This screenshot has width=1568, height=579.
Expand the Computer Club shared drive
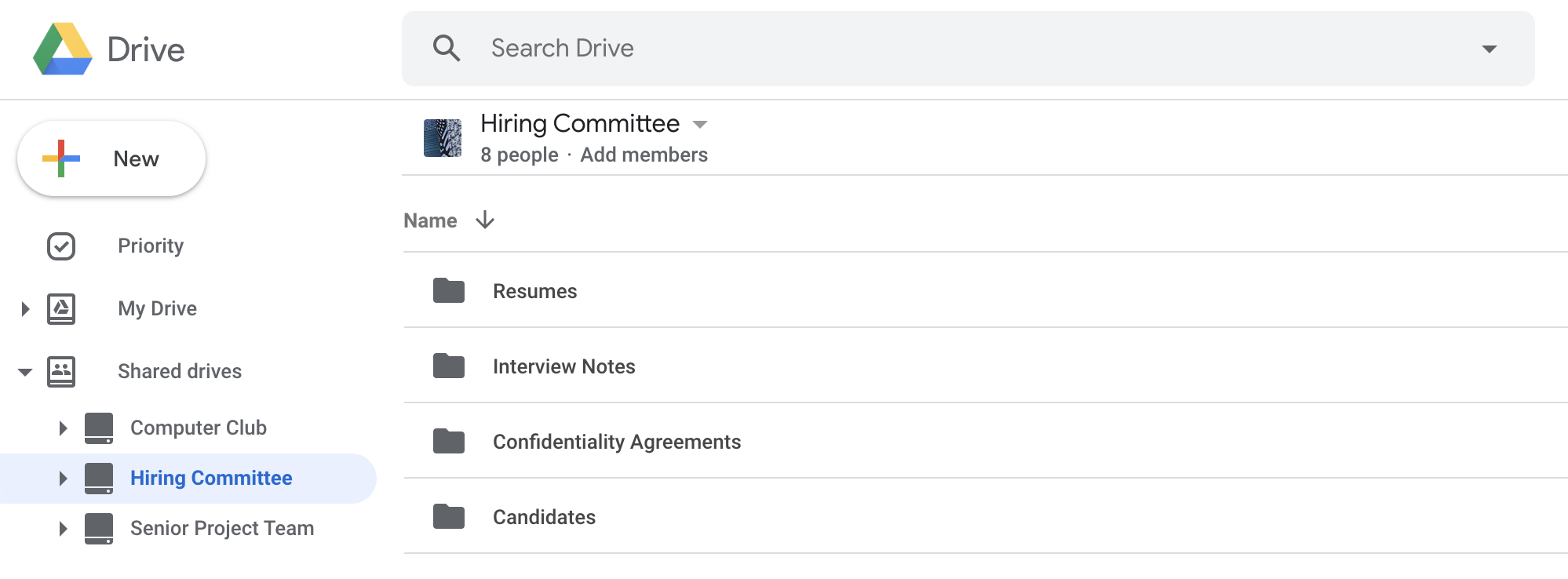(62, 428)
